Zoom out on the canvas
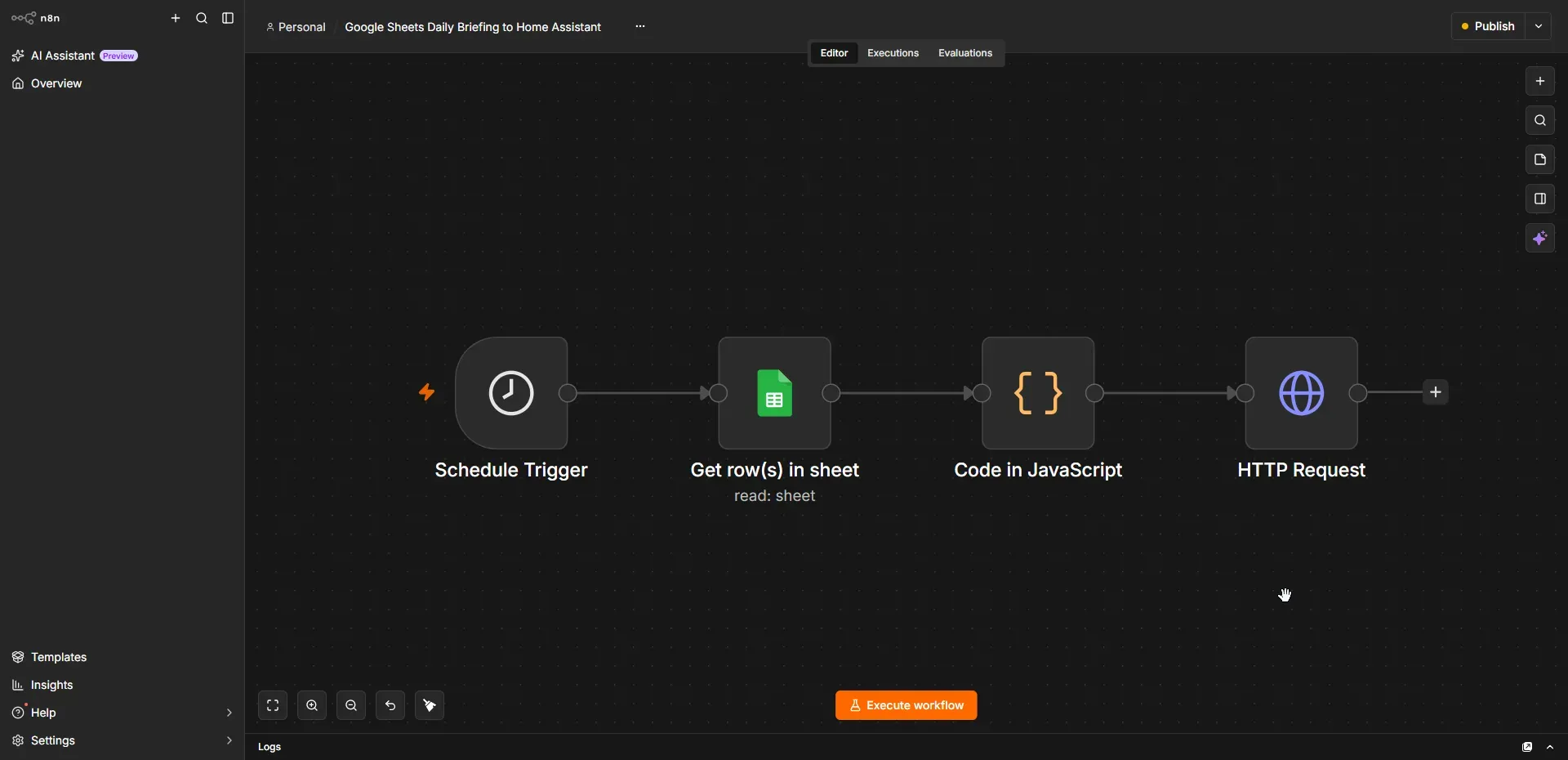The width and height of the screenshot is (1568, 760). 351,705
